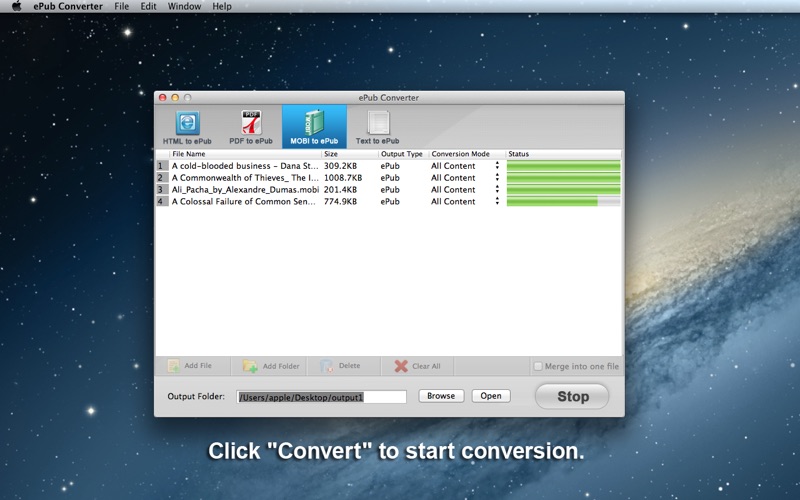Open the ePub Converter application menu
The image size is (800, 500).
[x=68, y=6]
